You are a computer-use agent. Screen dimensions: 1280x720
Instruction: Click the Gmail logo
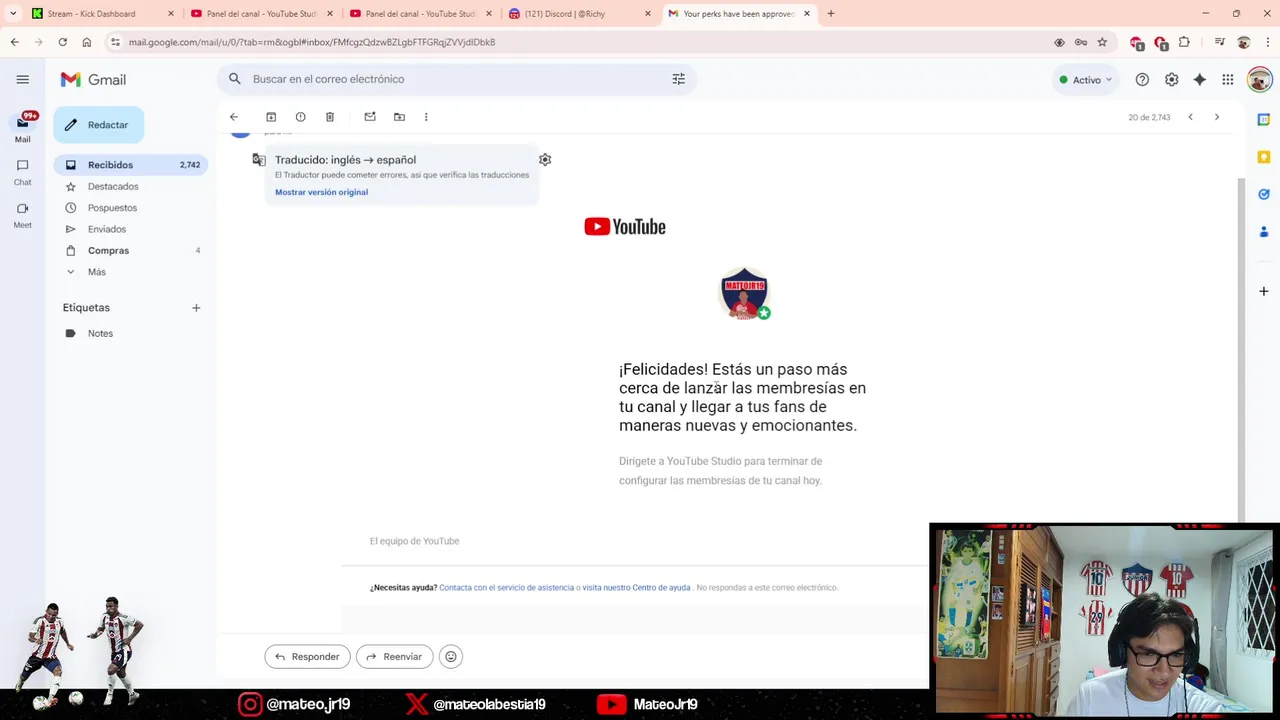[93, 79]
